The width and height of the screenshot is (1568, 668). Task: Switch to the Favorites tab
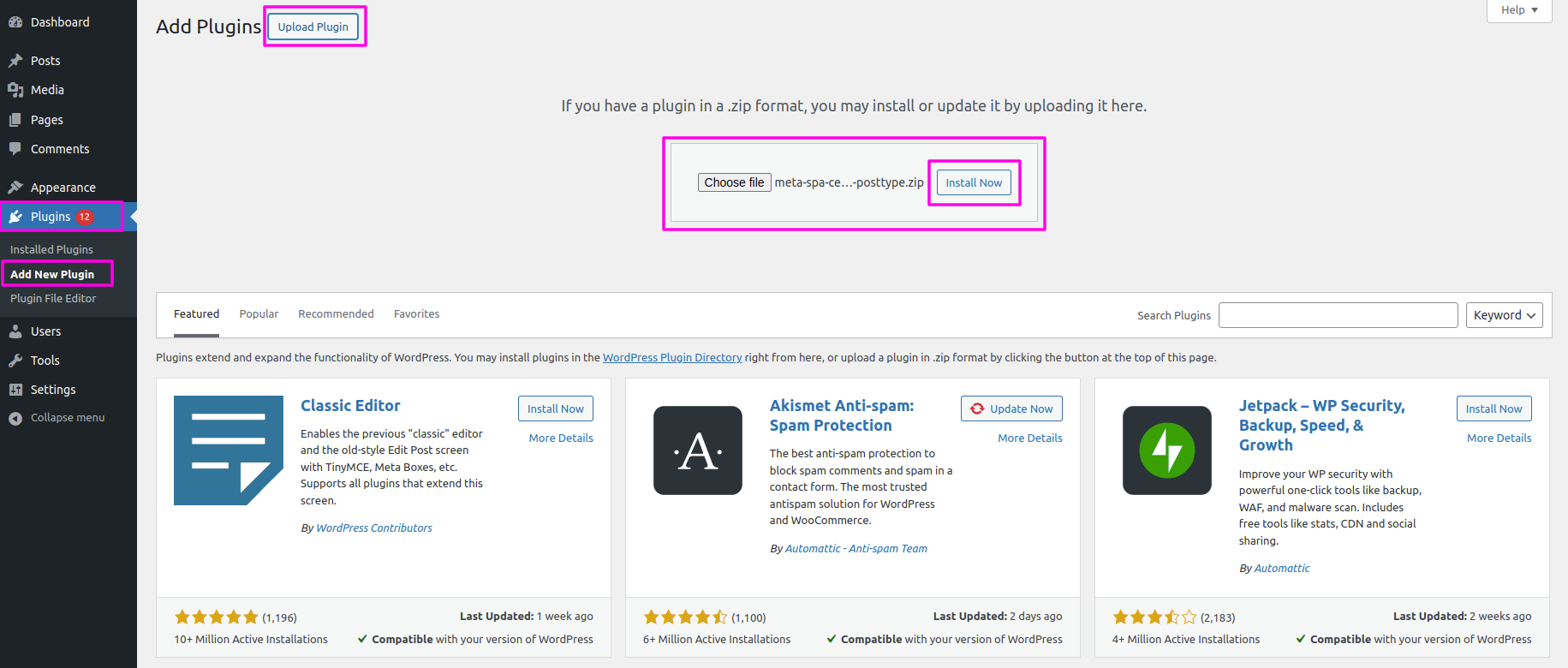(x=417, y=314)
